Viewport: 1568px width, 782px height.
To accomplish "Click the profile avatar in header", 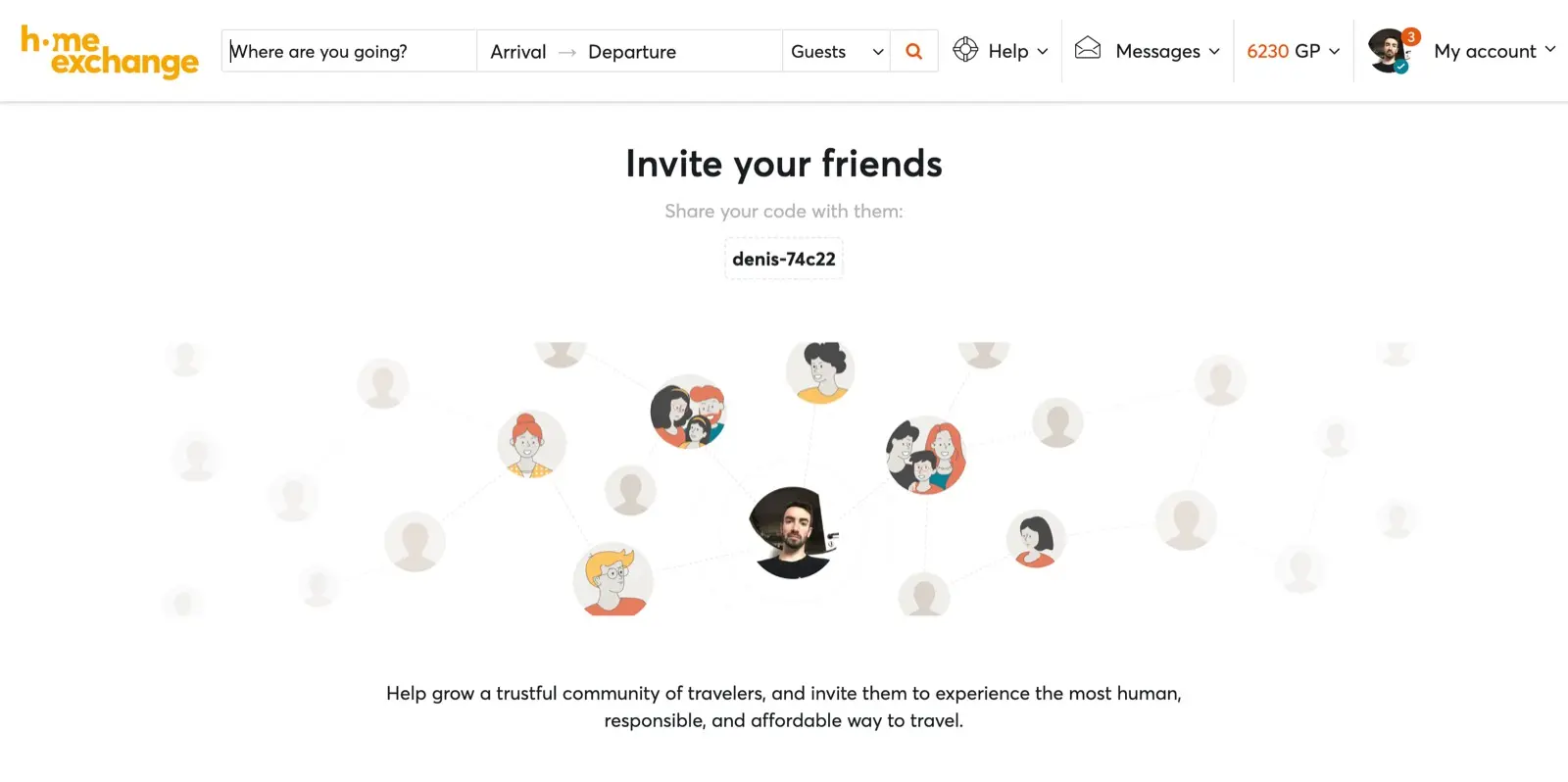I will tap(1389, 51).
